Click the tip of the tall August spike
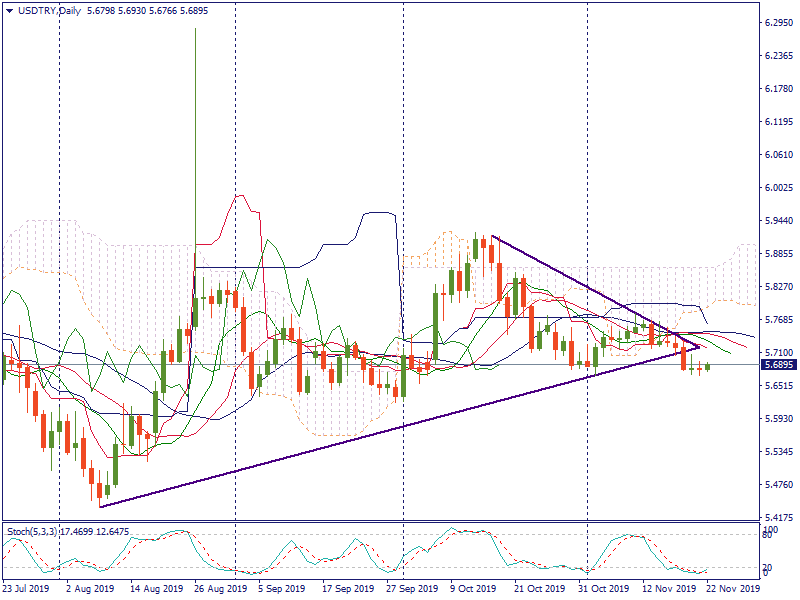 (x=194, y=29)
